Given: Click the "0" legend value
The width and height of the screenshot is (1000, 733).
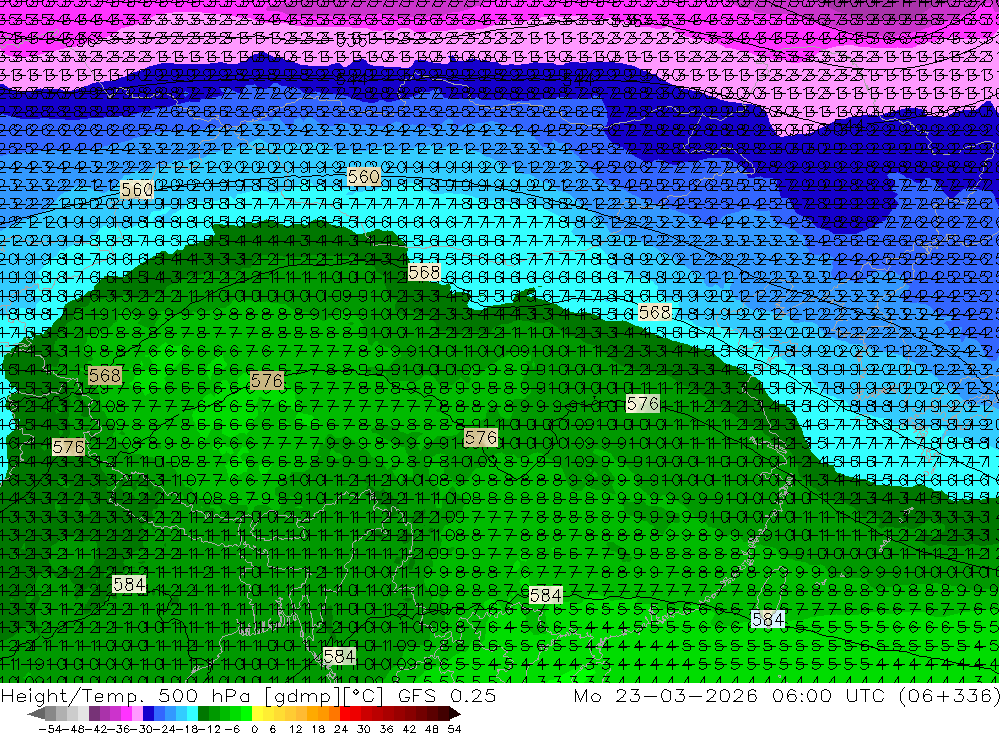Looking at the screenshot, I should [254, 729].
